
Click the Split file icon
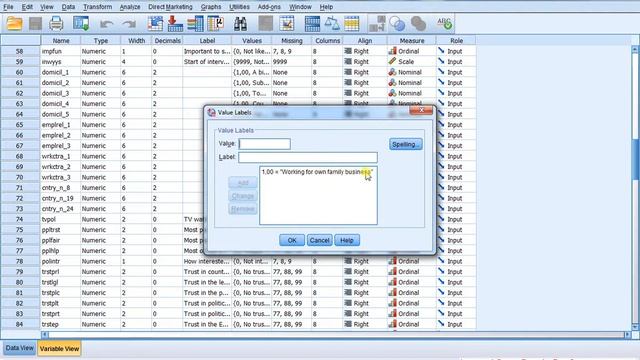[x=312, y=24]
